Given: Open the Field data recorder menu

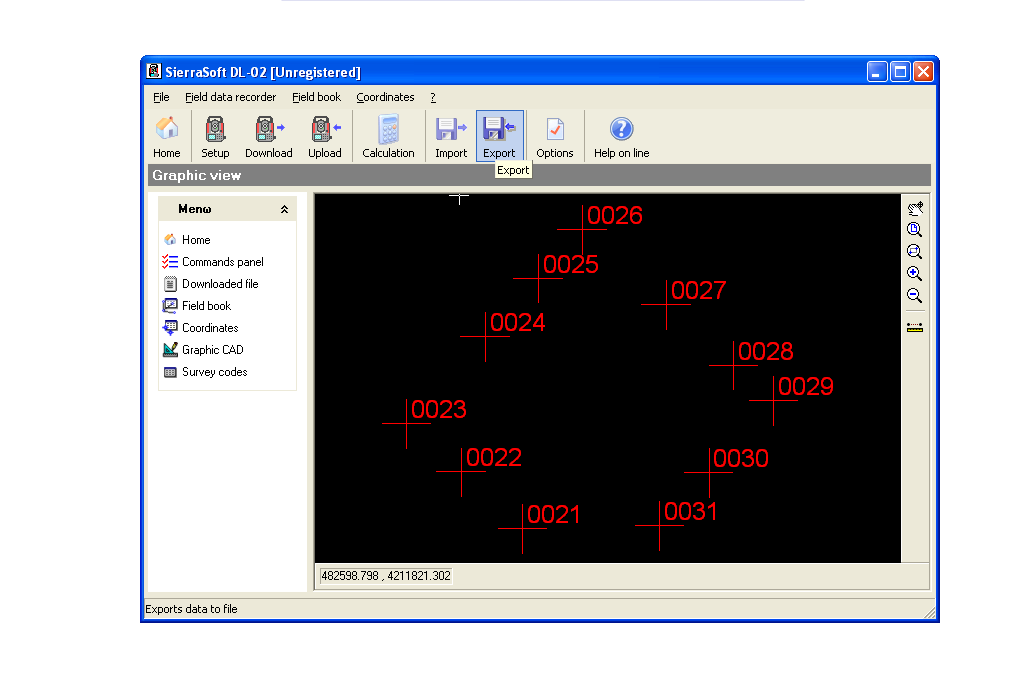Looking at the screenshot, I should [x=231, y=97].
